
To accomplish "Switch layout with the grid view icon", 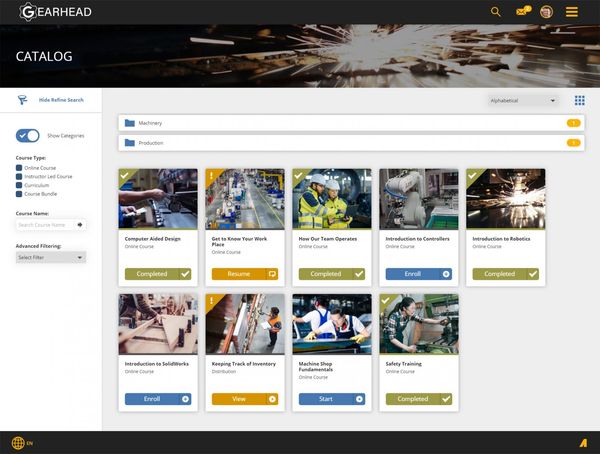I will coord(579,100).
